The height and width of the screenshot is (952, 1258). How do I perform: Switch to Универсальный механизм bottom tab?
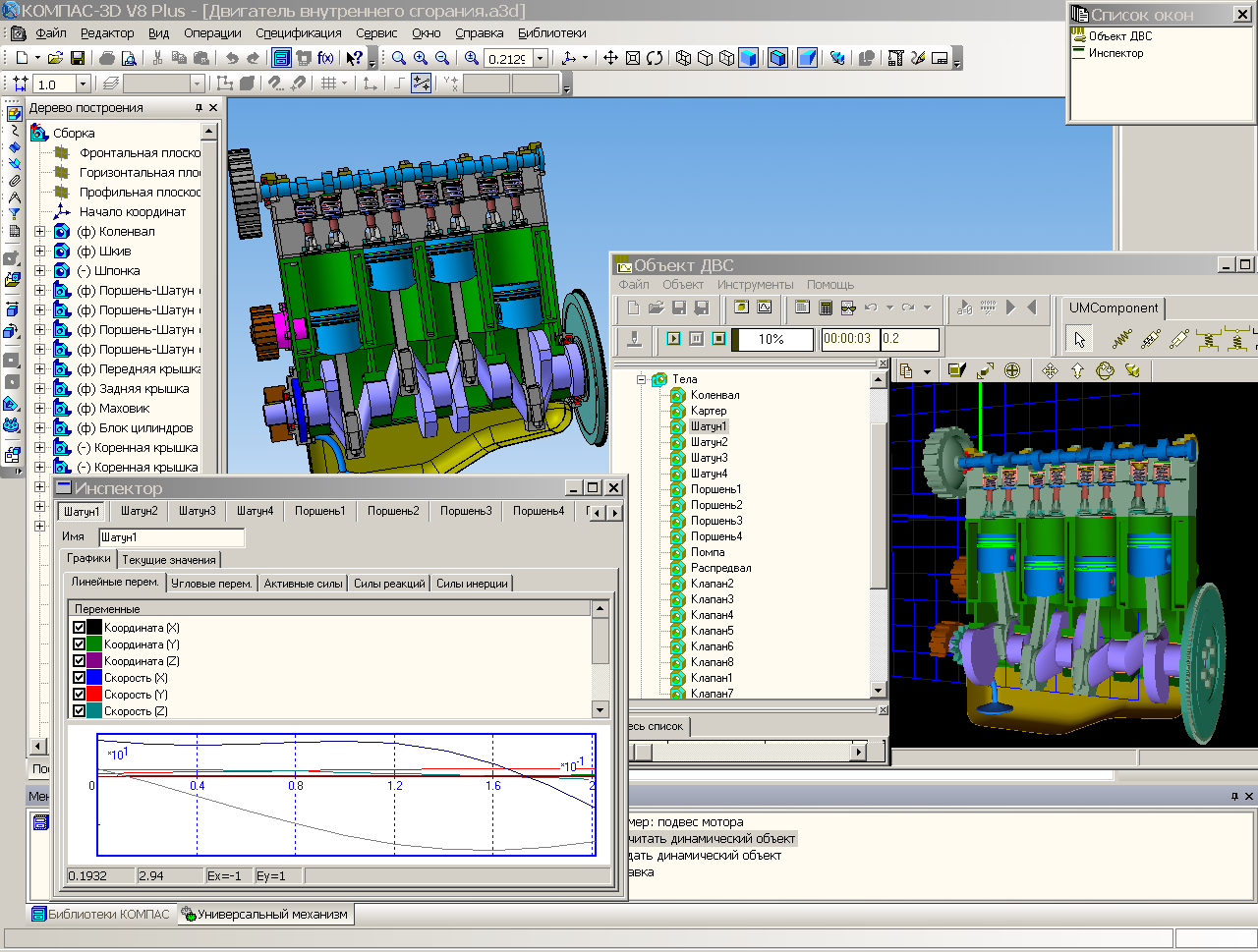click(x=265, y=914)
